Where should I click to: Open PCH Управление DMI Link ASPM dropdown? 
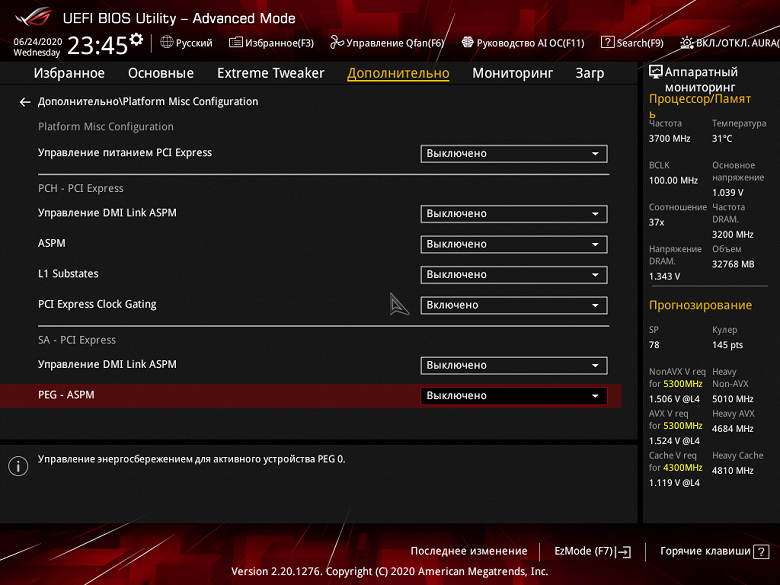click(x=514, y=214)
